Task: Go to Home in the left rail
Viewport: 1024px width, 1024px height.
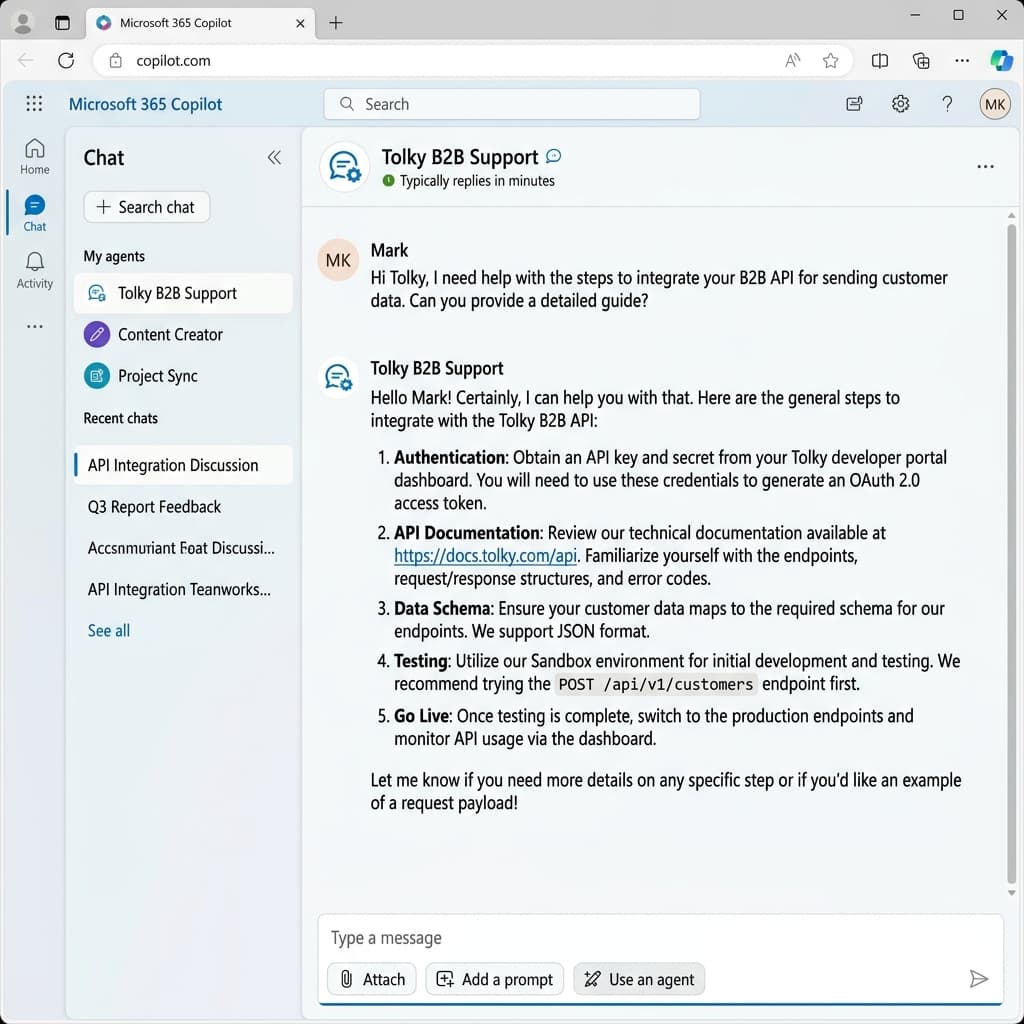Action: click(x=35, y=157)
